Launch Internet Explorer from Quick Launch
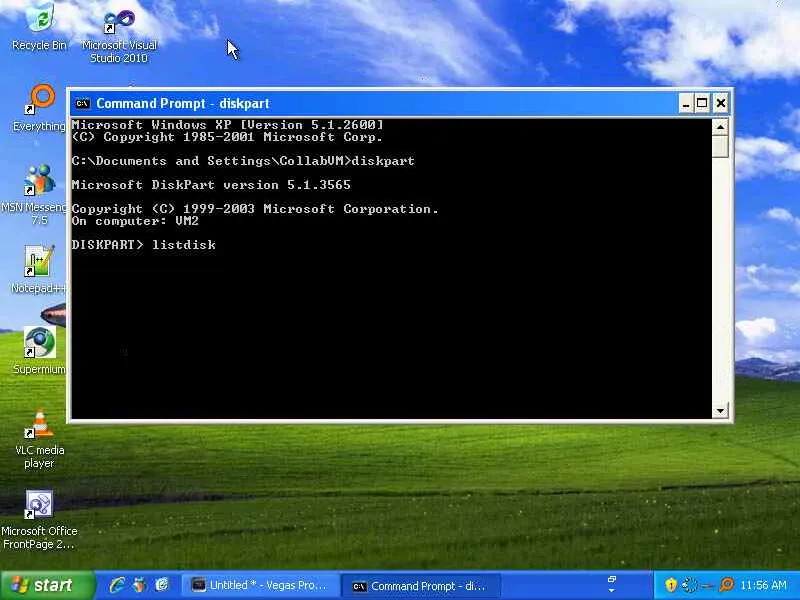800x600 pixels. [x=117, y=585]
